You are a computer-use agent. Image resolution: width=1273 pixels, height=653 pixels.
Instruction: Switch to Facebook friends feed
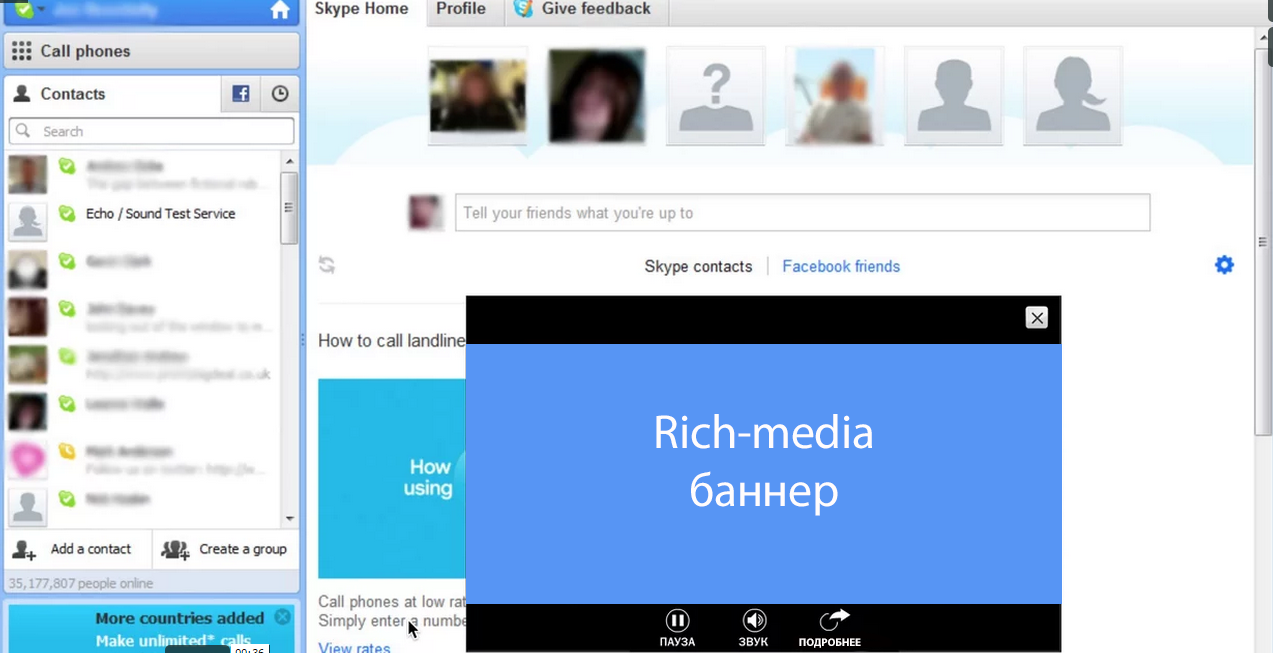click(841, 266)
